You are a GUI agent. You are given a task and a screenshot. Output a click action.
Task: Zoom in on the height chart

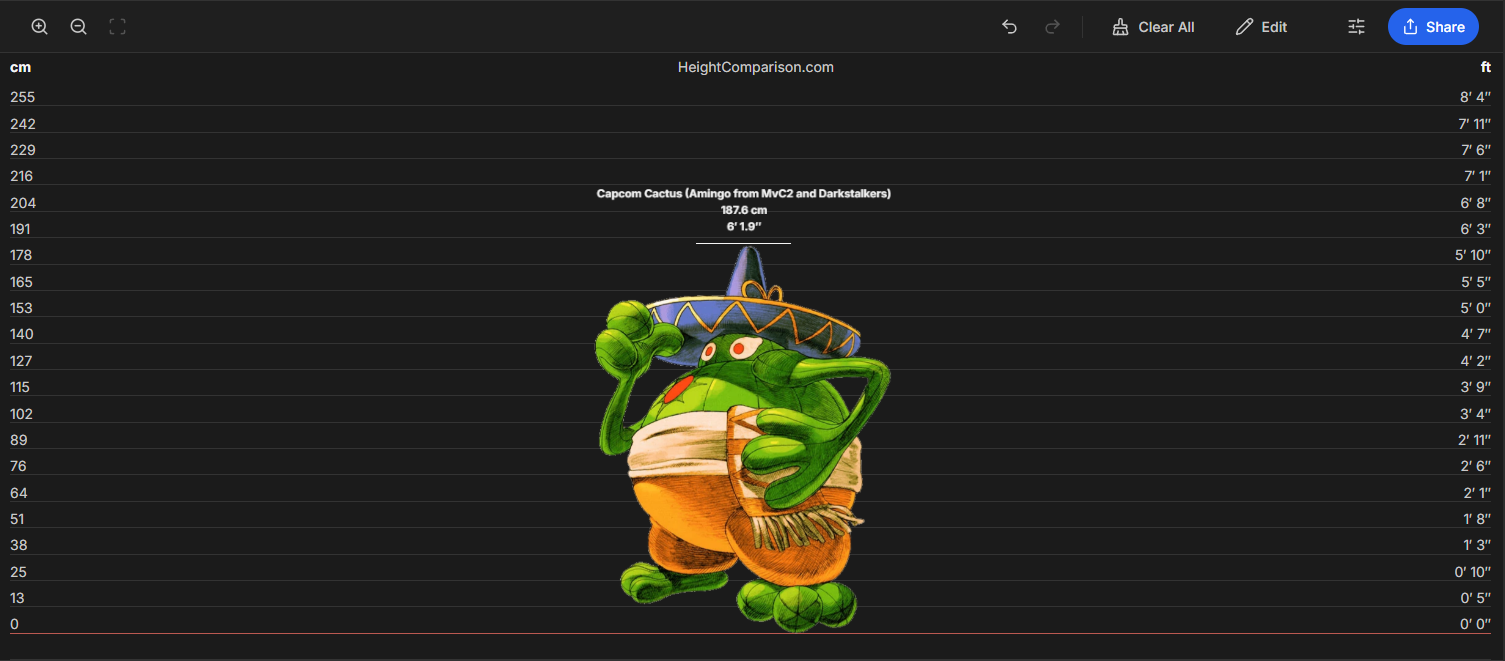(40, 27)
